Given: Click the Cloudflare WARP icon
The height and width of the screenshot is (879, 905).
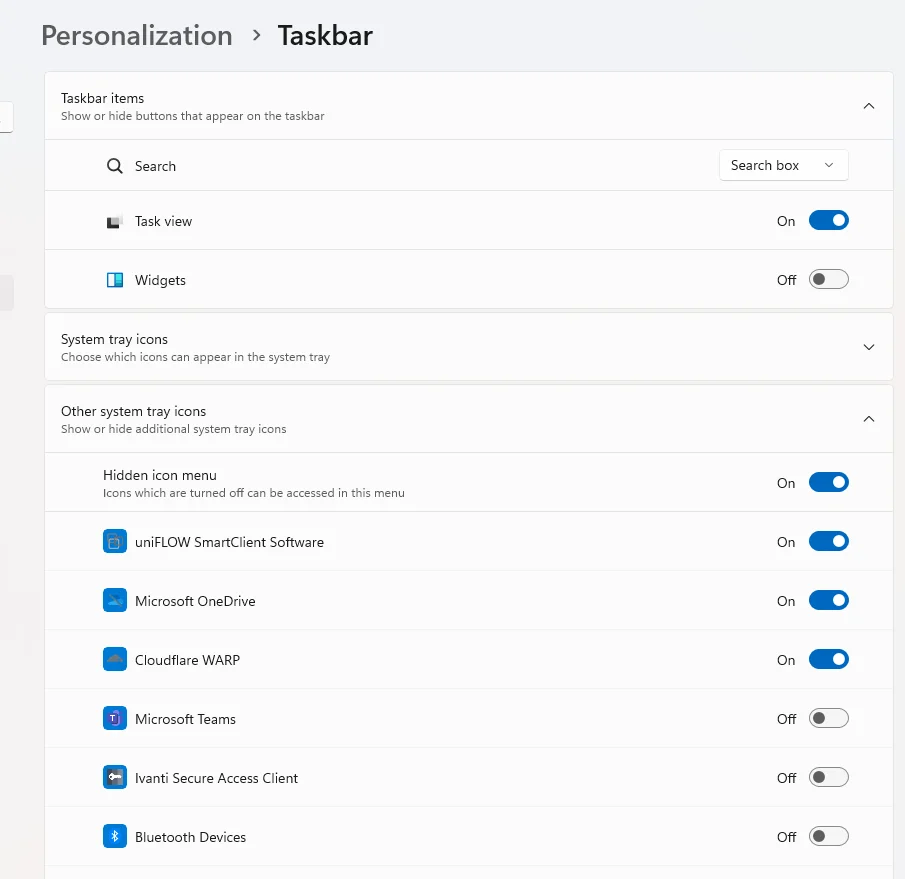Looking at the screenshot, I should [115, 660].
